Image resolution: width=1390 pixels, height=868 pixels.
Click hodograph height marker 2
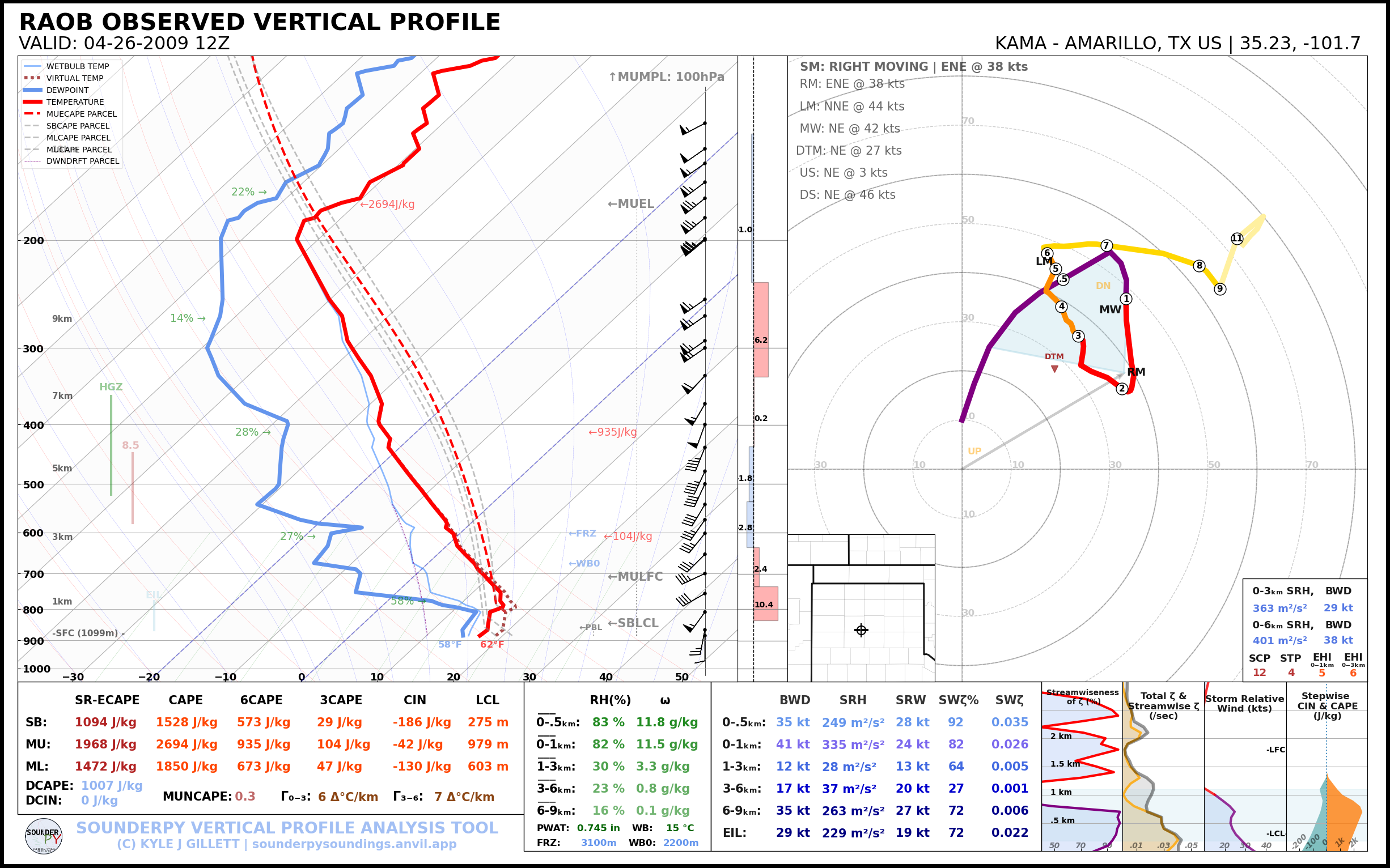[x=1122, y=389]
